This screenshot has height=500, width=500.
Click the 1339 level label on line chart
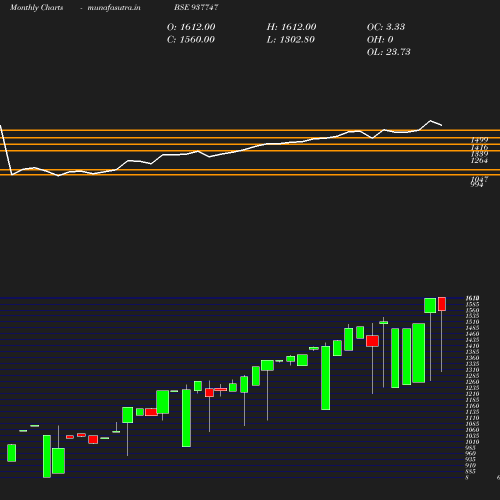[x=479, y=154]
